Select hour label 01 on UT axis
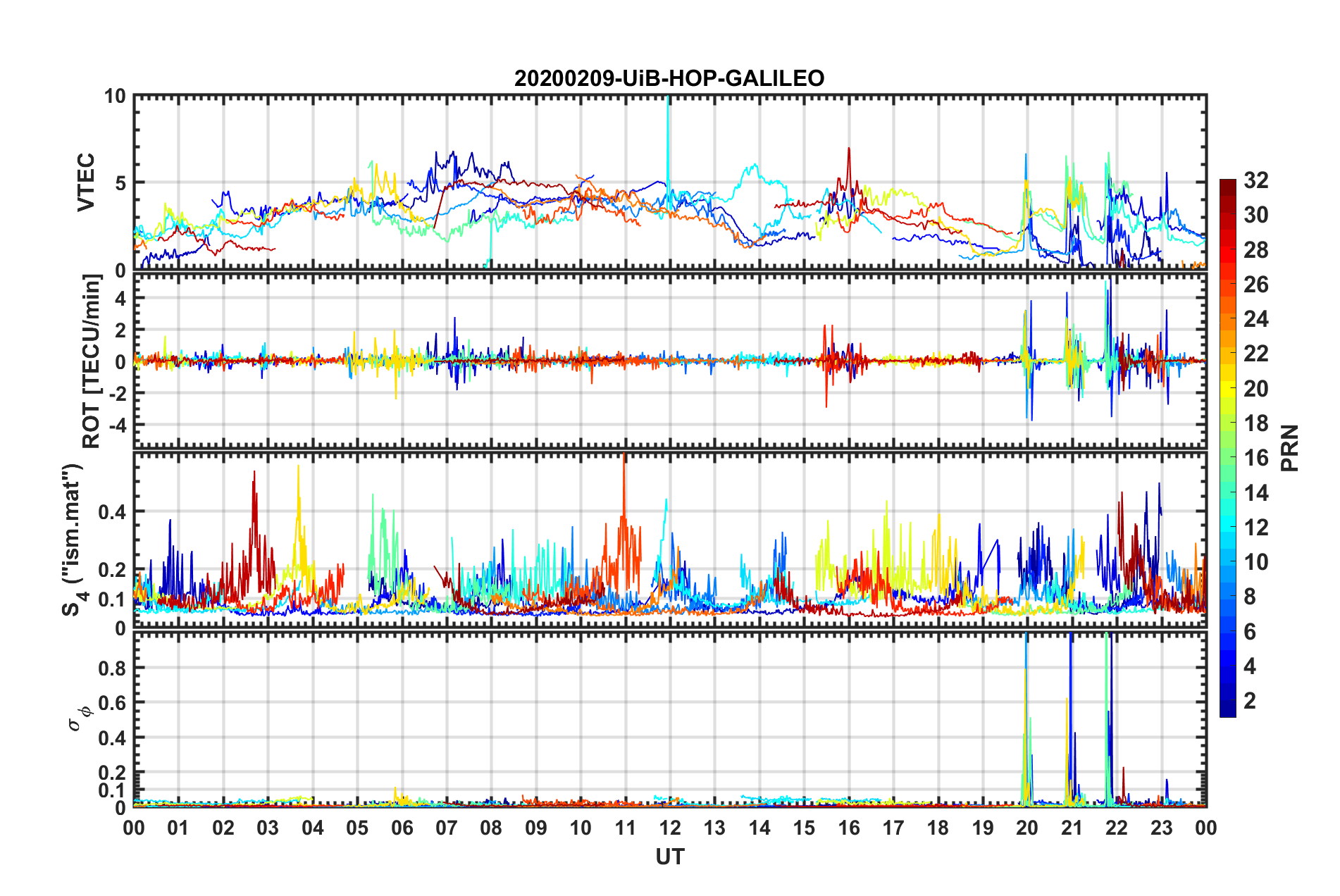The image size is (1340, 896). click(x=178, y=828)
